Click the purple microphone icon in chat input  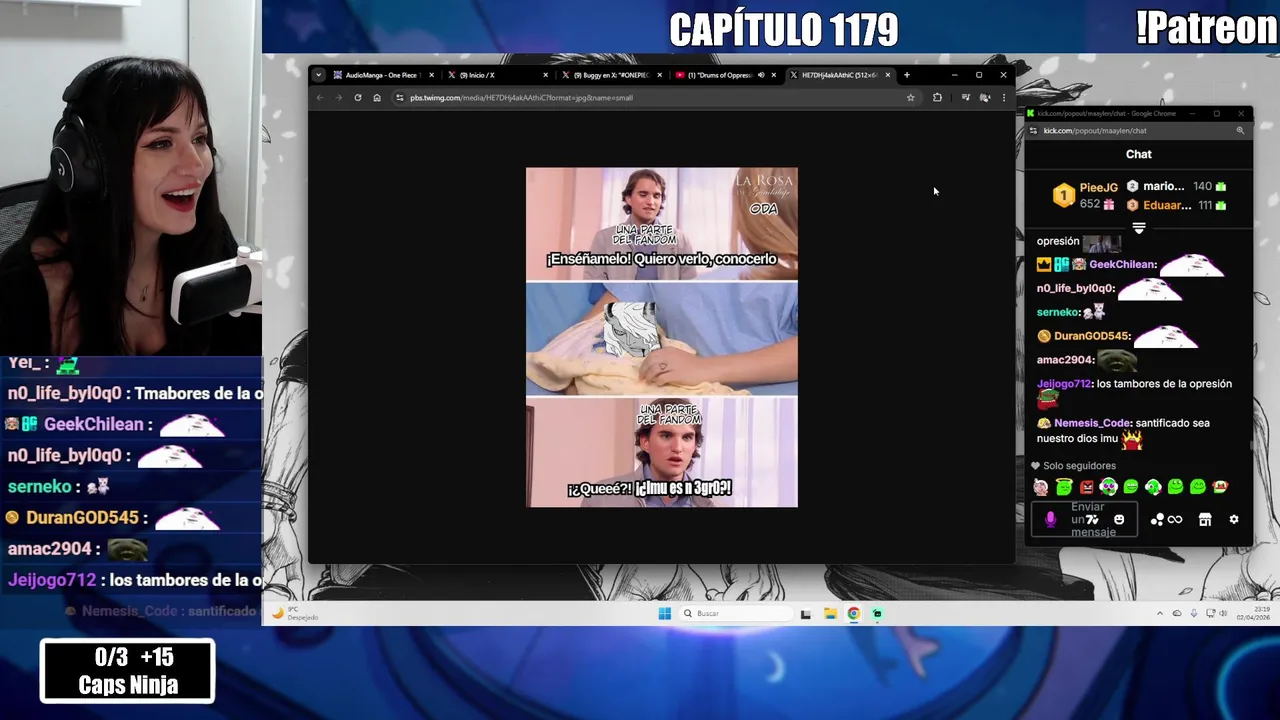(1050, 519)
